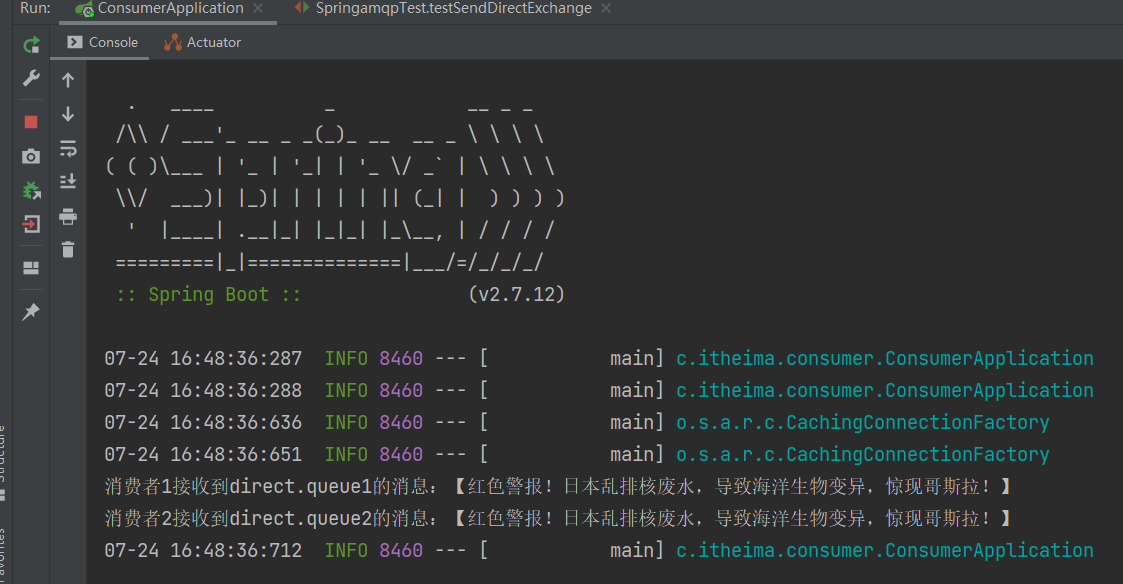Clear all console output with trash icon
Image resolution: width=1123 pixels, height=584 pixels.
(x=68, y=249)
